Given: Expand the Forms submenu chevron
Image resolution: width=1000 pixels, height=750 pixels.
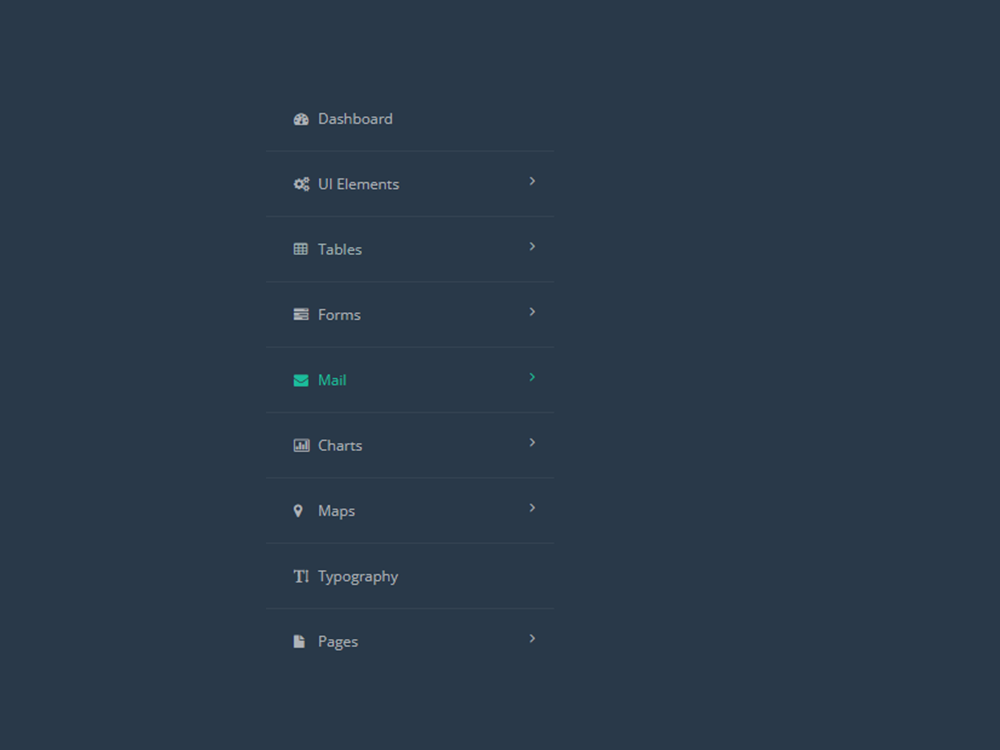Looking at the screenshot, I should pyautogui.click(x=532, y=312).
